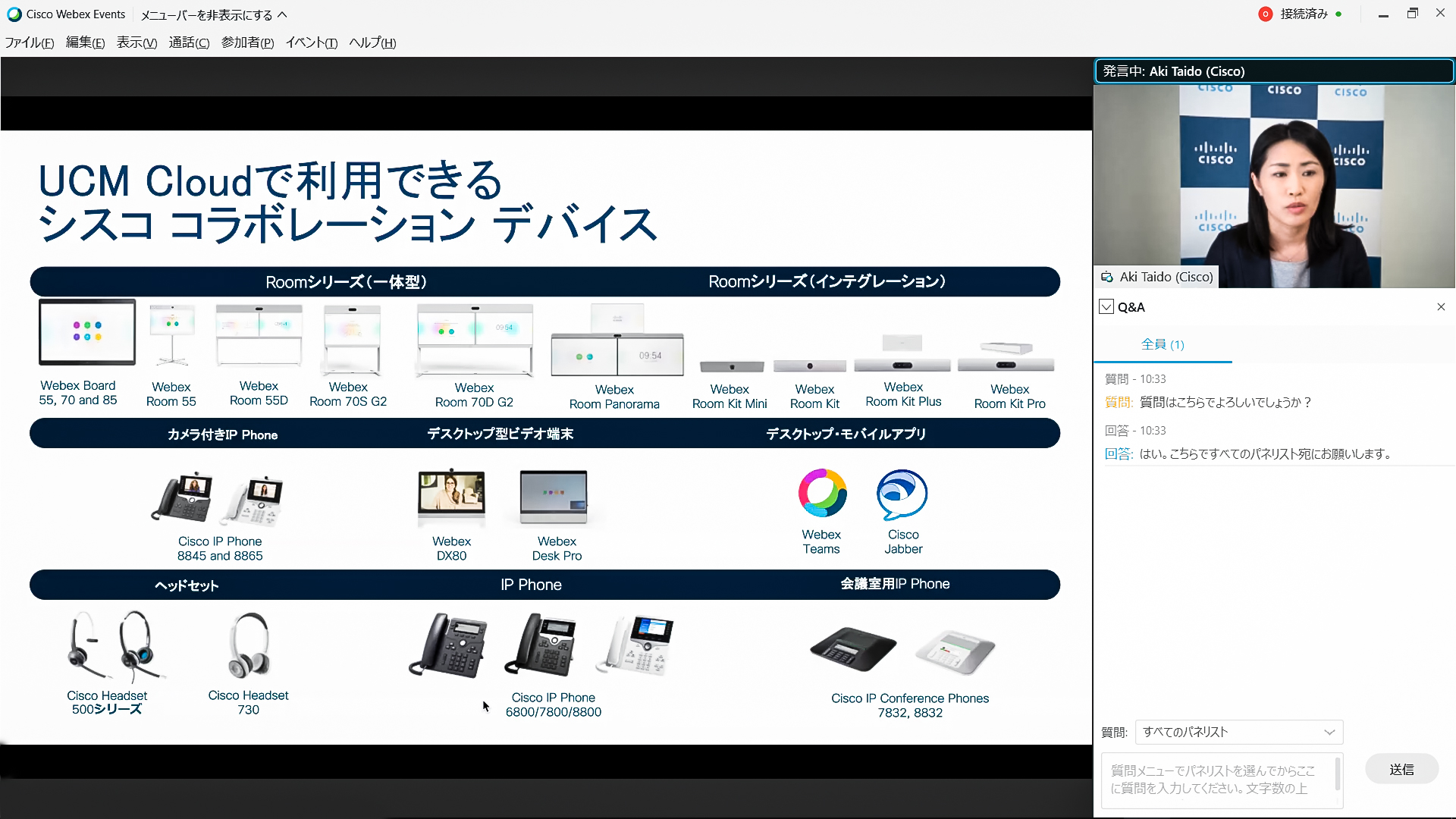Click the Aki Taido video thumbnail

(1274, 186)
